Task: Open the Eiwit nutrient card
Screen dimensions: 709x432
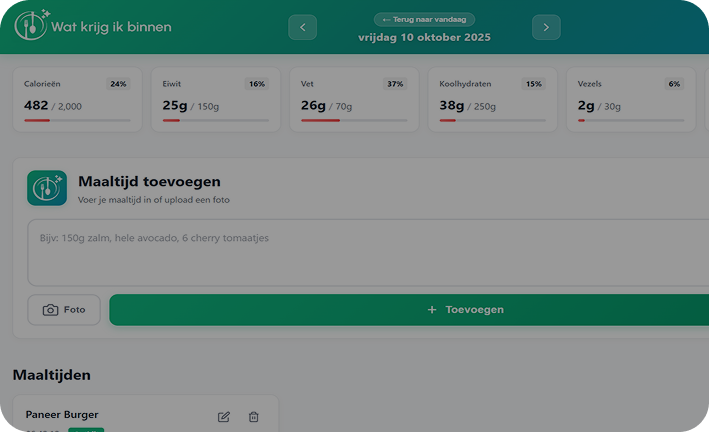Action: [216, 100]
